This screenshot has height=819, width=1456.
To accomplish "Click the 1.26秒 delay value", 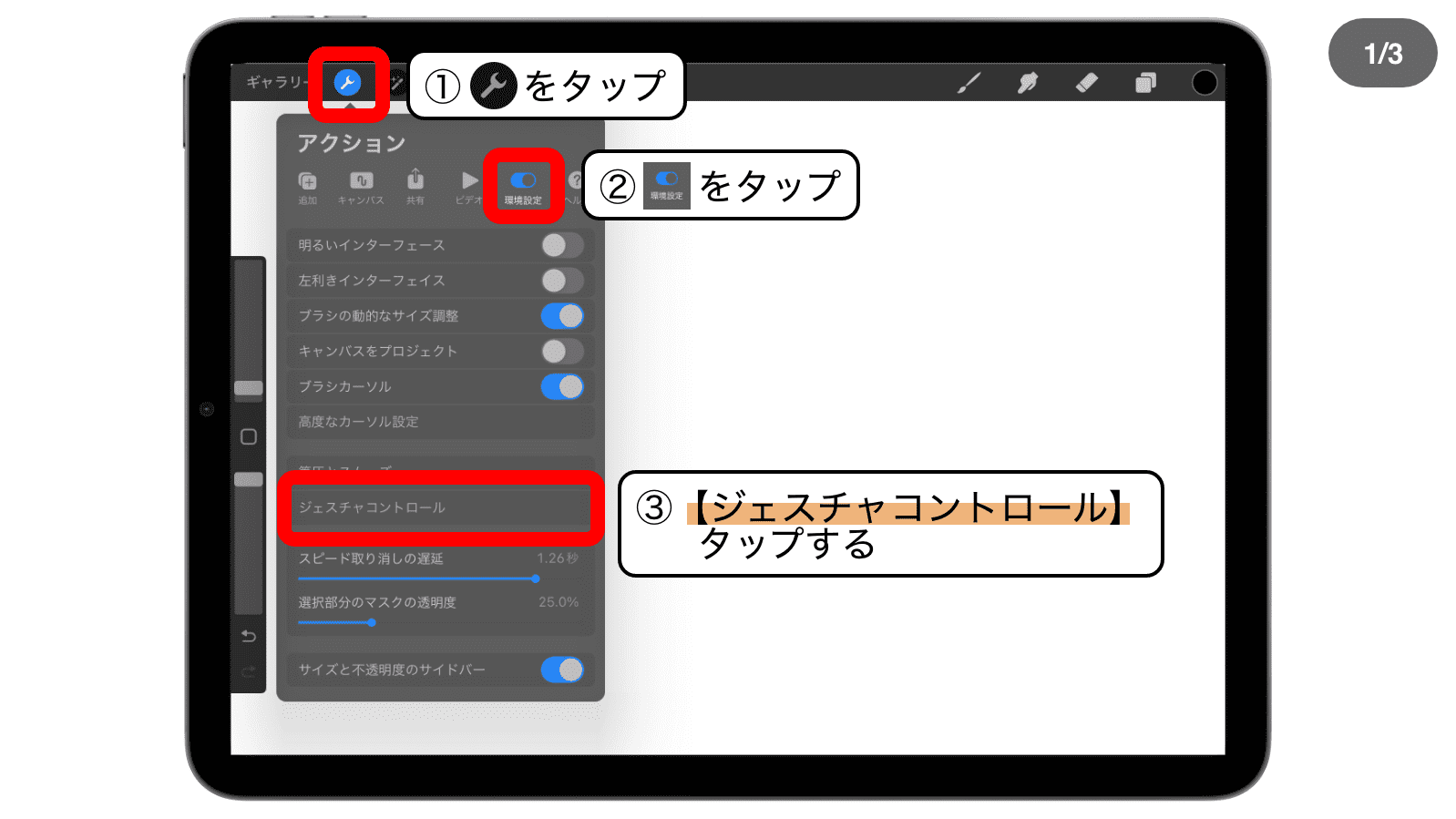I will click(x=558, y=558).
